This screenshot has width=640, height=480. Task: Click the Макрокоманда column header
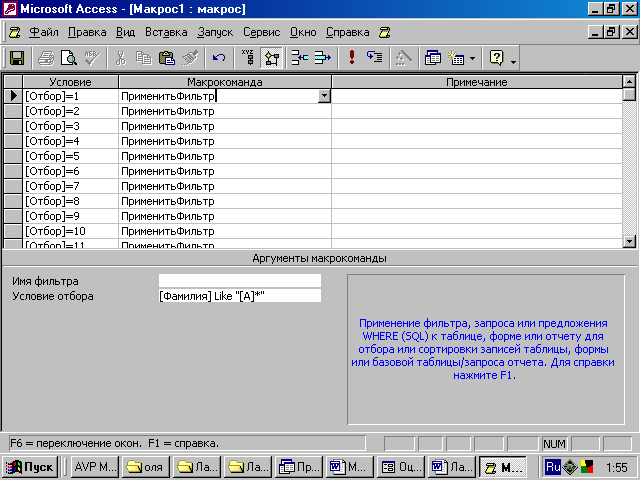tap(224, 82)
